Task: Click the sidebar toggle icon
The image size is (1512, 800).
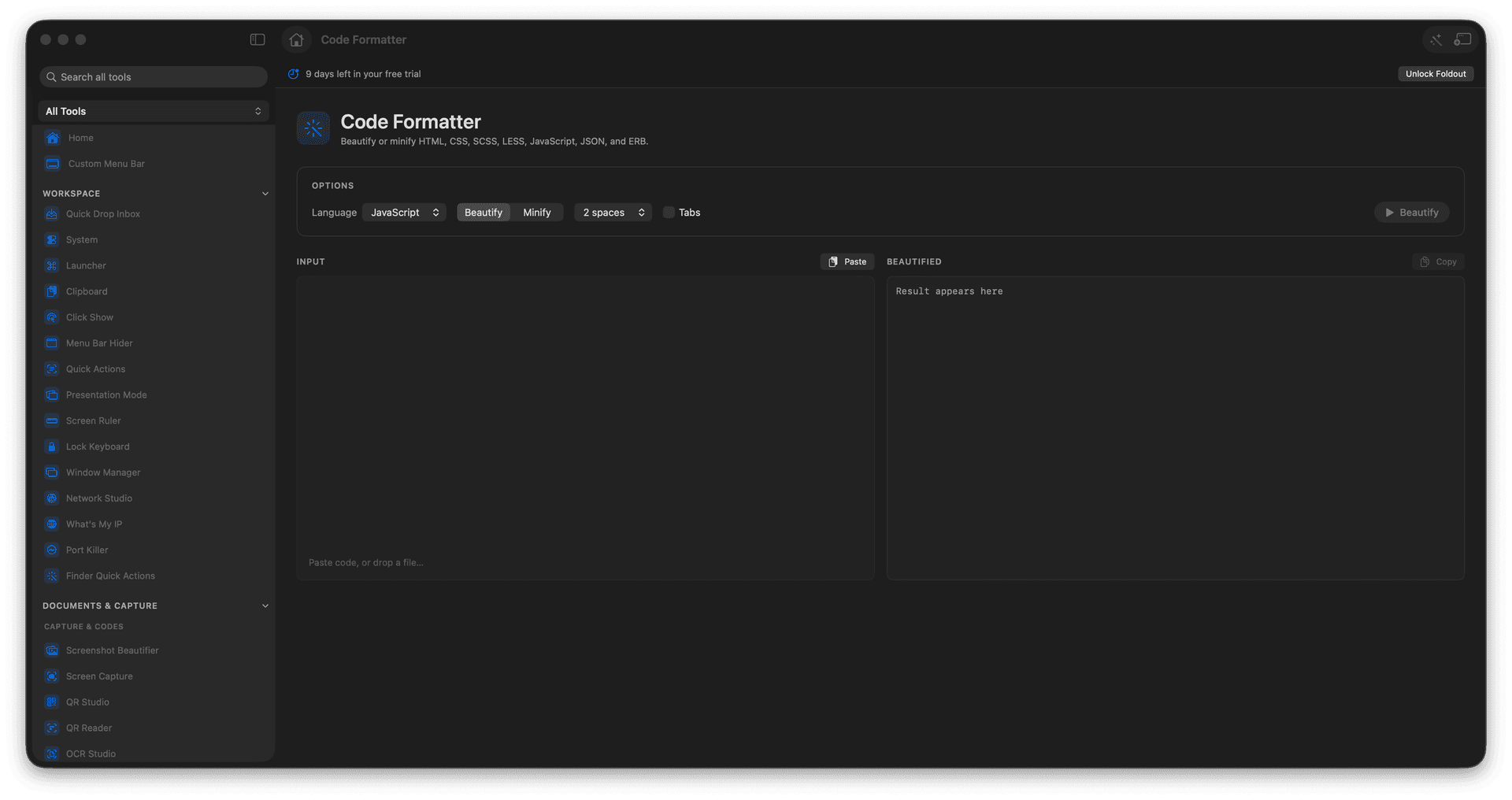Action: coord(258,39)
